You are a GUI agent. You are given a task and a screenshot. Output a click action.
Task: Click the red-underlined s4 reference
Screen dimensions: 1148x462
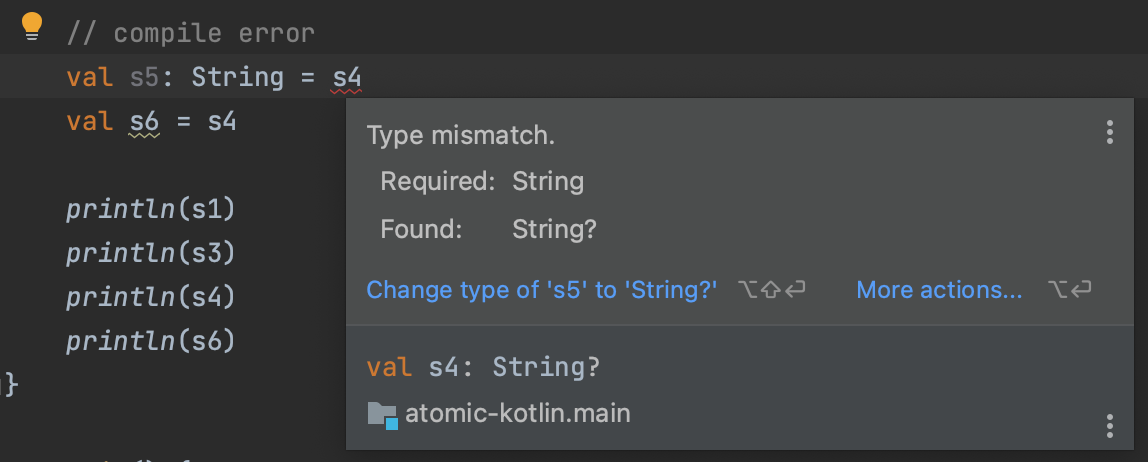click(347, 77)
